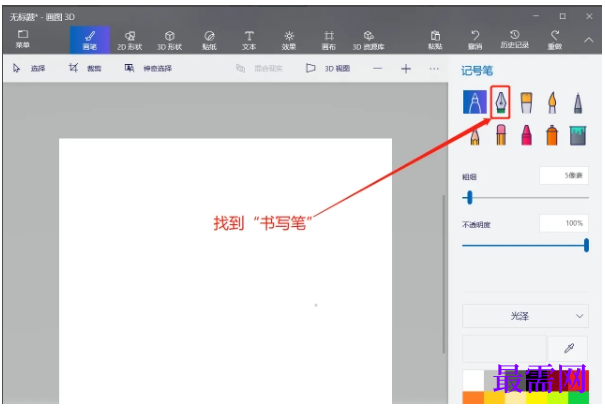Switch to 2D shapes tab
The image size is (605, 410).
[130, 40]
